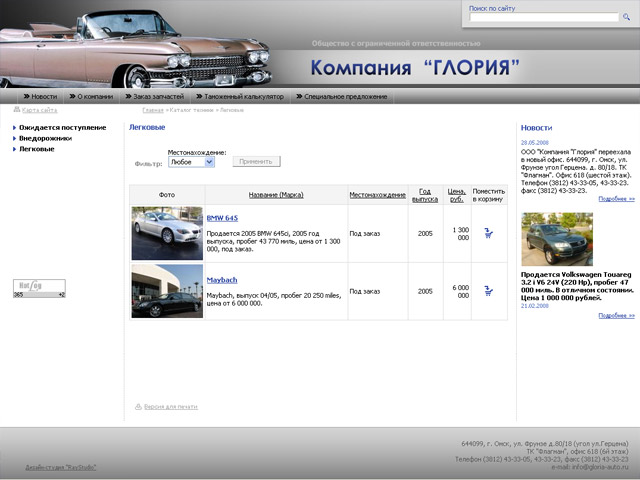Viewport: 640px width, 480px height.
Task: Open Подробнее link under office move news
Action: (x=616, y=199)
